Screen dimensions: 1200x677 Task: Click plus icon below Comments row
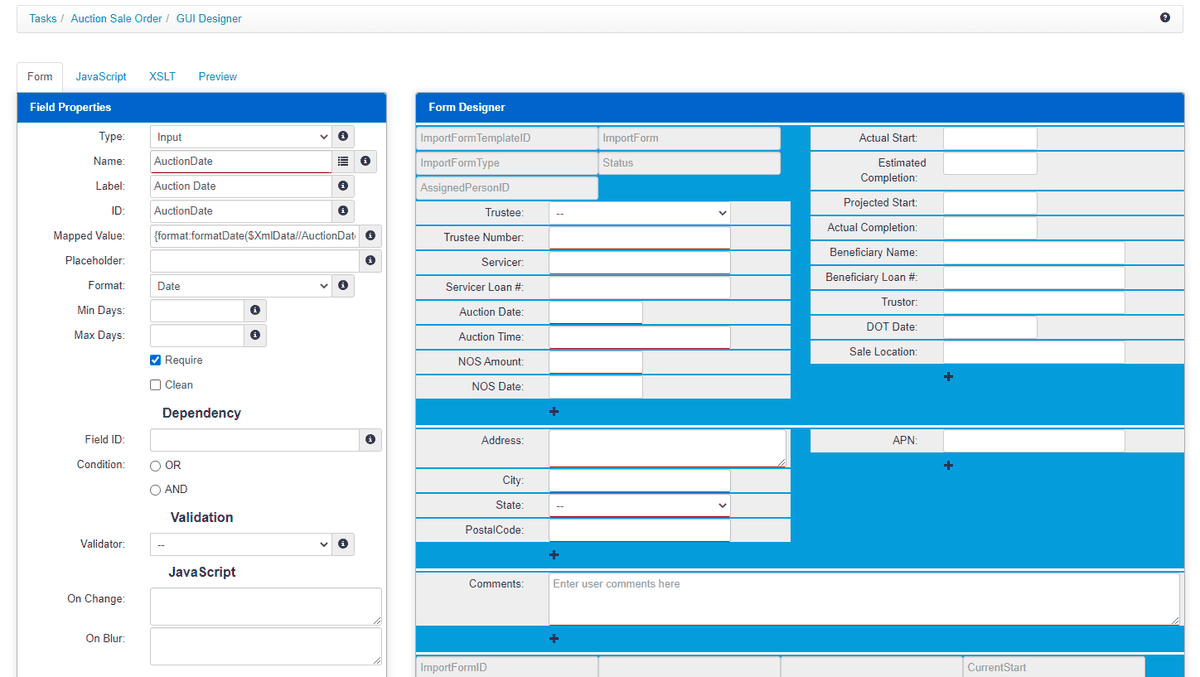(x=554, y=639)
